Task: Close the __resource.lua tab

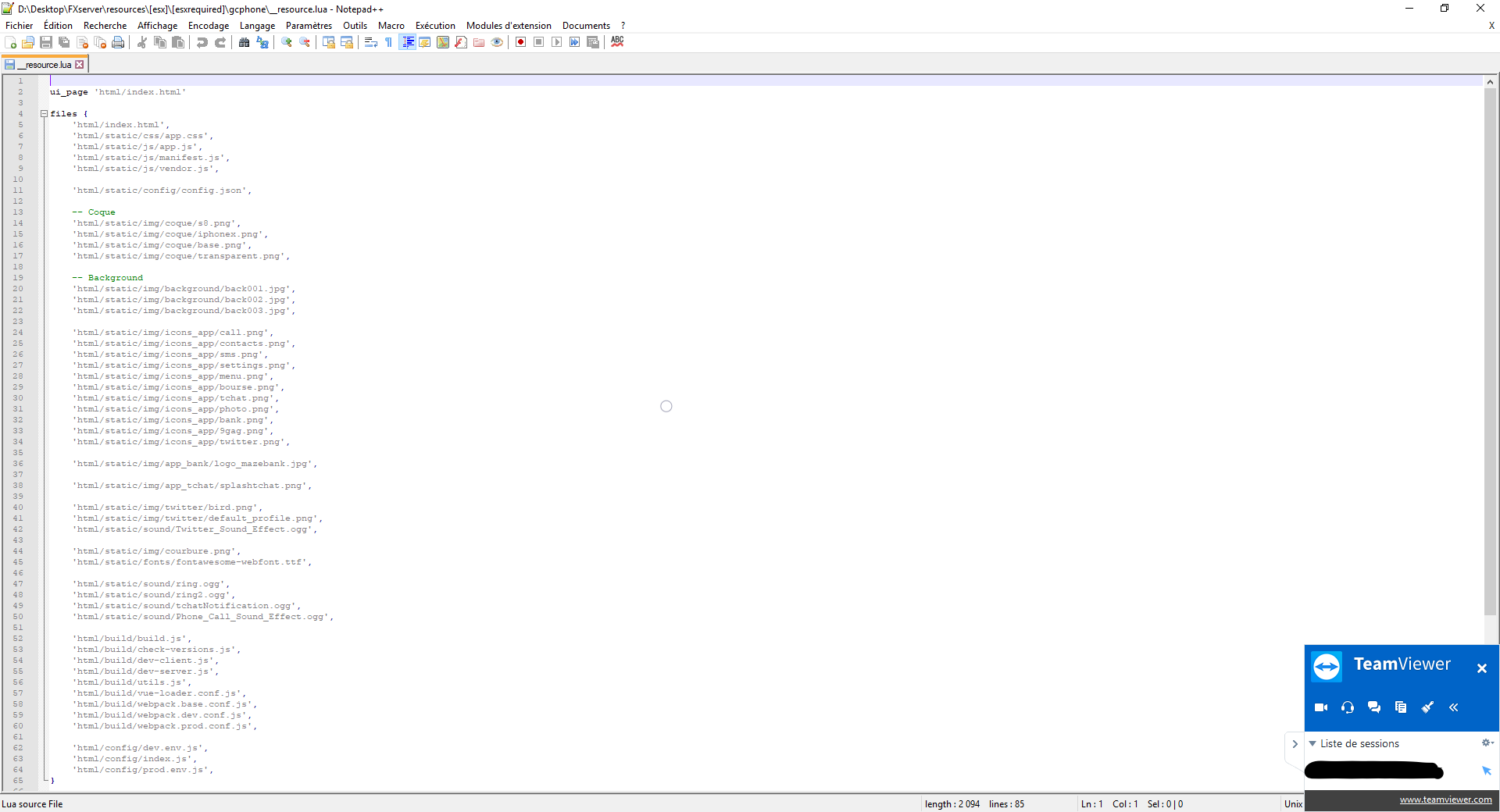Action: click(80, 65)
